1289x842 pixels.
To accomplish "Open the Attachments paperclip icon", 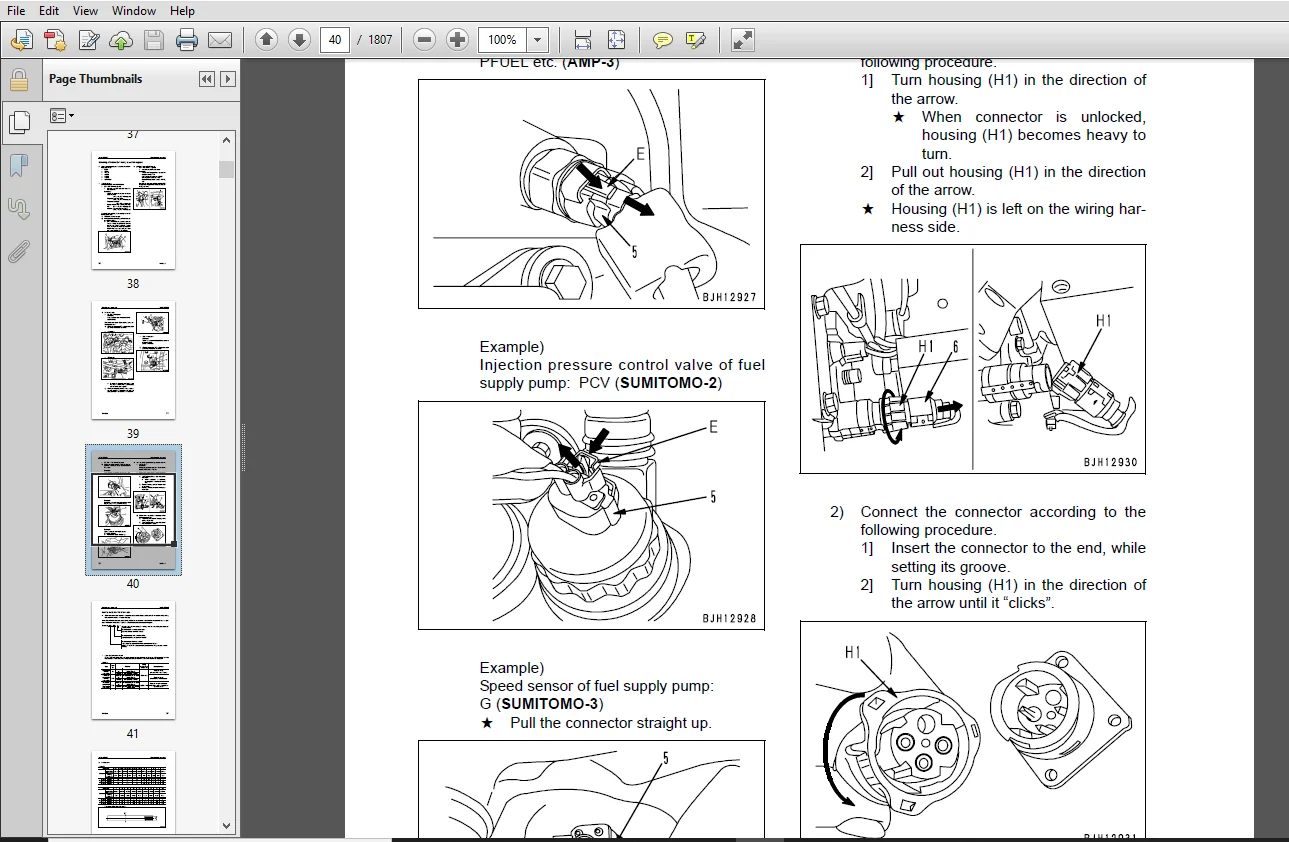I will click(18, 251).
